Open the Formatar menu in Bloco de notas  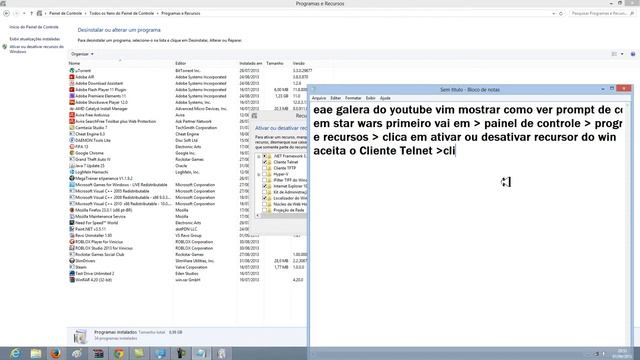(x=353, y=98)
